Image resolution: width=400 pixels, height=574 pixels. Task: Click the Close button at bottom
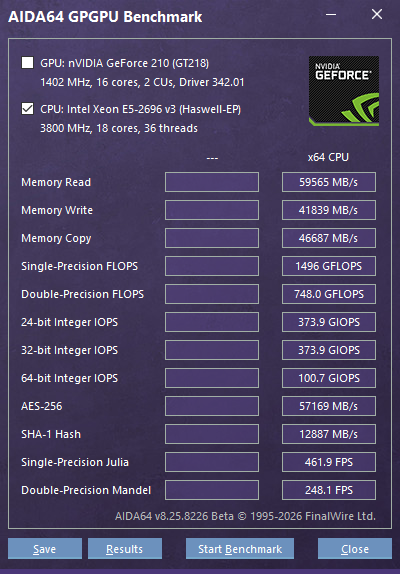[355, 548]
